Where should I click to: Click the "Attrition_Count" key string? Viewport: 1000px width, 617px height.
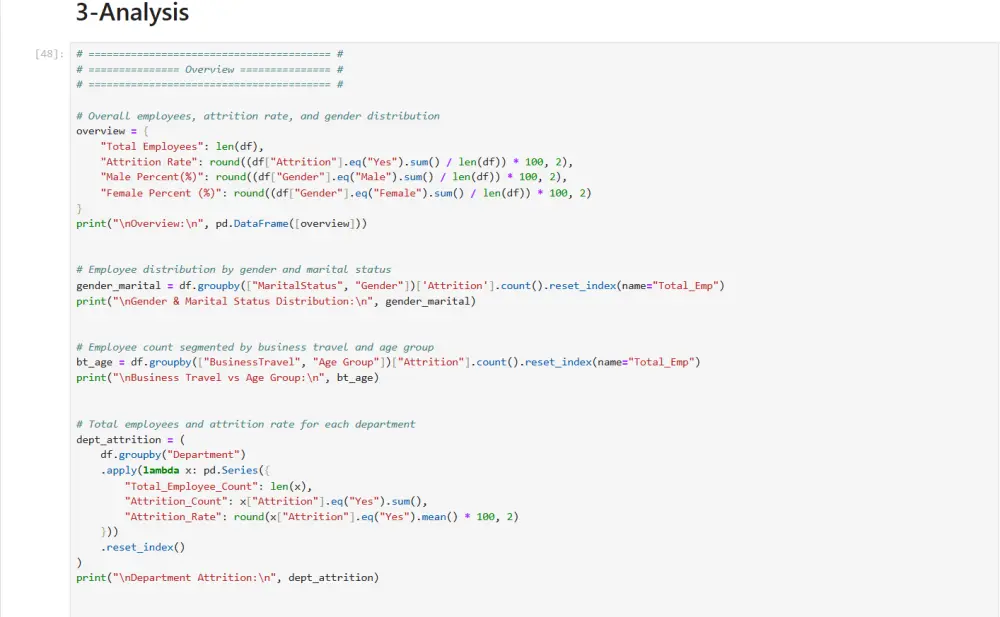[176, 501]
